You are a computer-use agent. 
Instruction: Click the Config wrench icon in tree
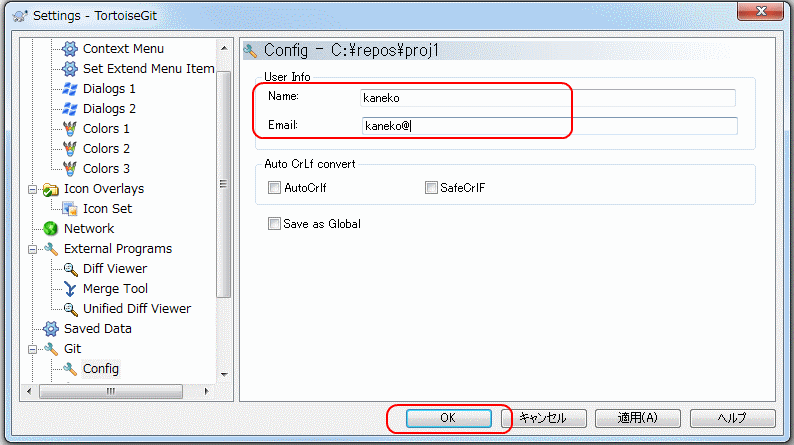(x=70, y=369)
